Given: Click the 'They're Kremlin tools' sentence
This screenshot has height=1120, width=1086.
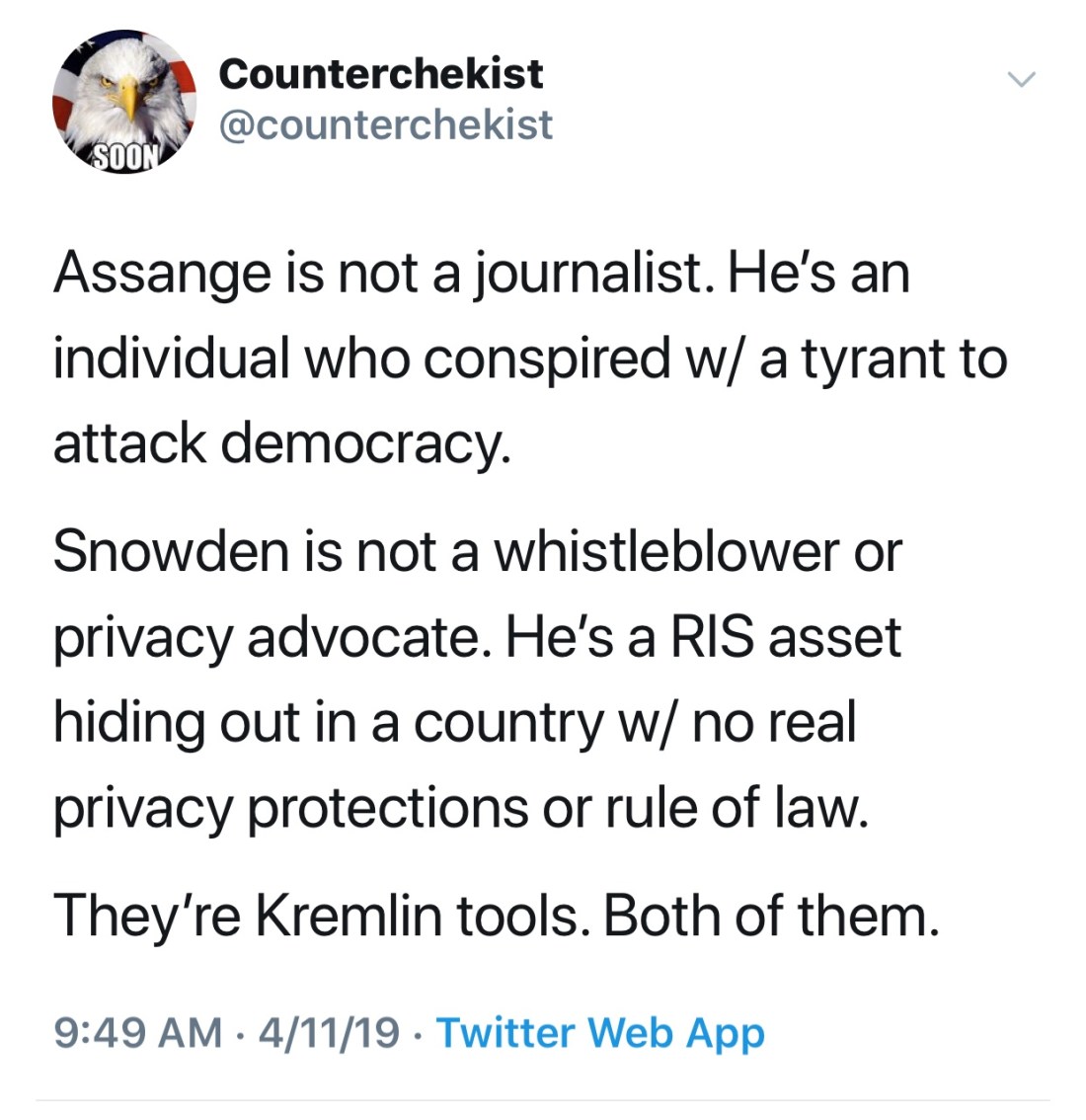Looking at the screenshot, I should [324, 916].
